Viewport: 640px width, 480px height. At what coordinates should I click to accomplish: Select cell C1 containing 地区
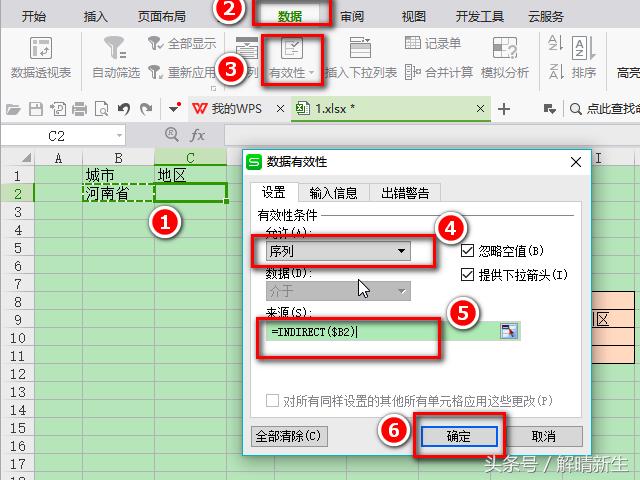190,176
